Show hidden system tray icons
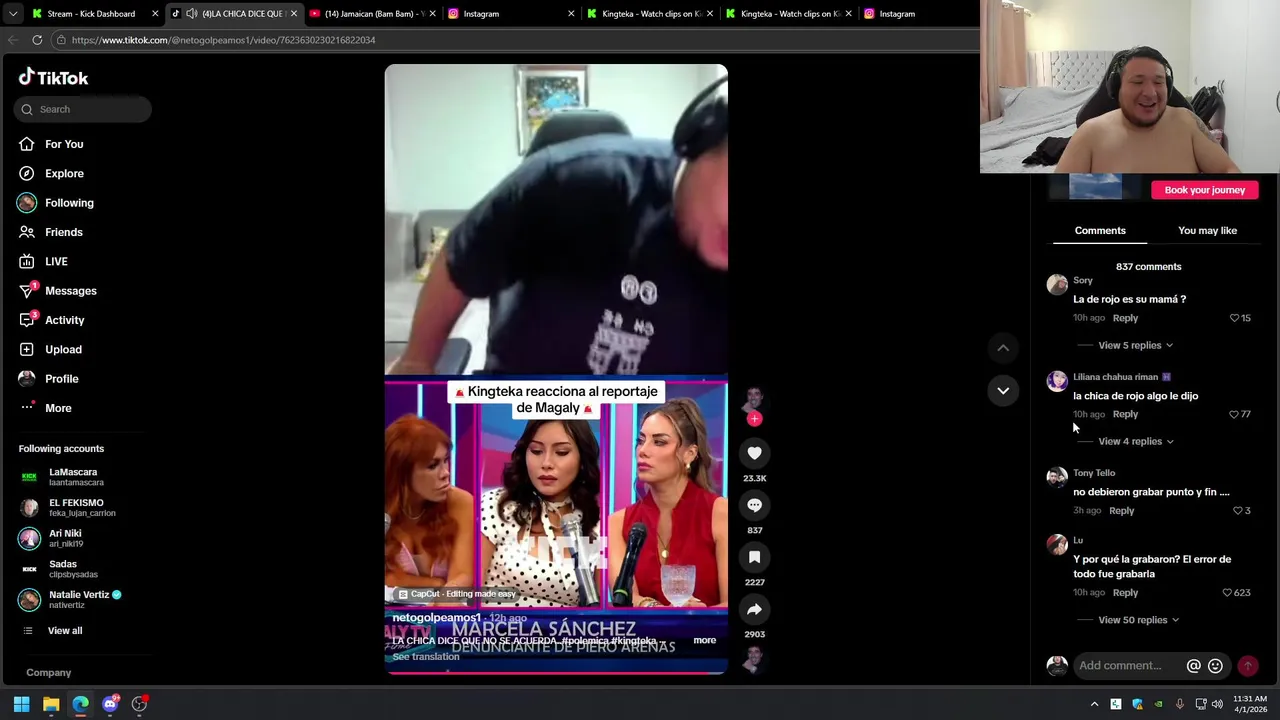 tap(1094, 704)
